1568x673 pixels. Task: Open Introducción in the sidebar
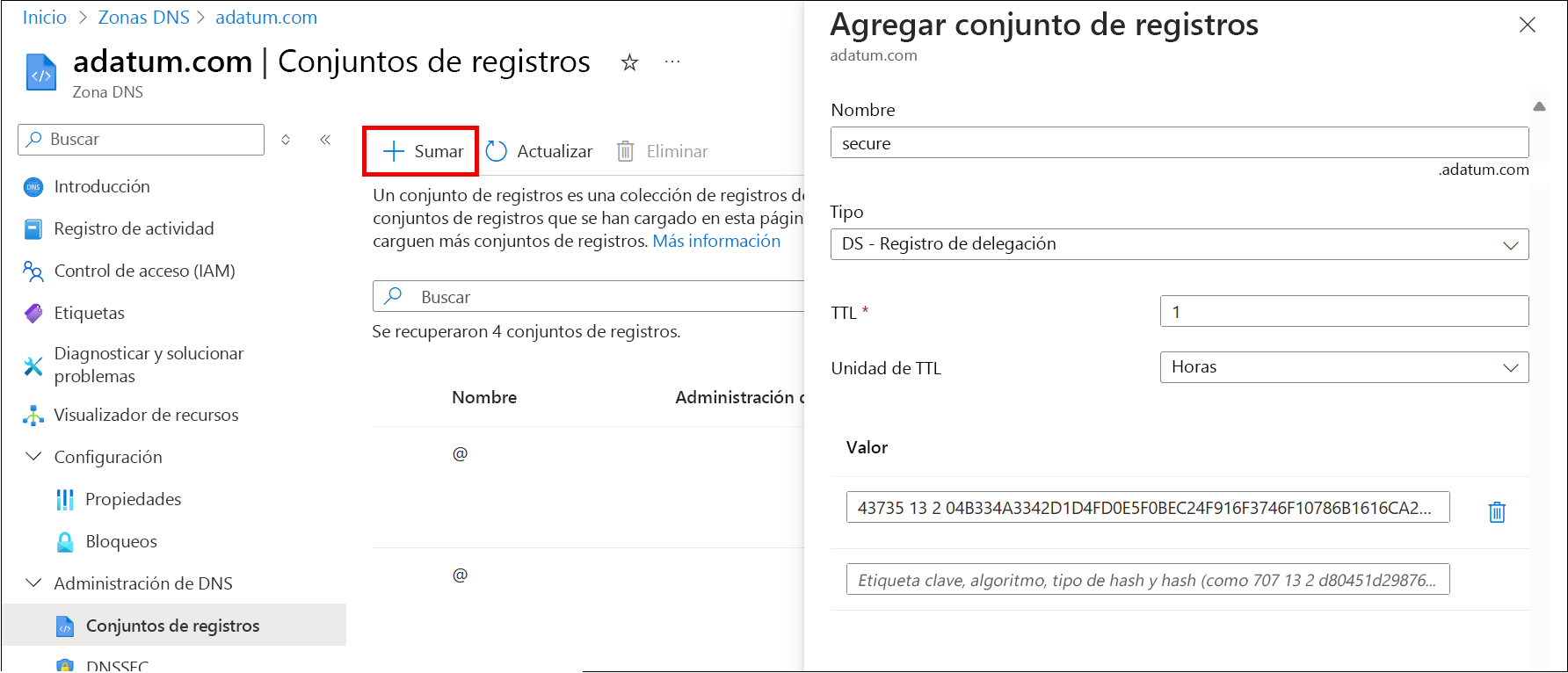[102, 187]
